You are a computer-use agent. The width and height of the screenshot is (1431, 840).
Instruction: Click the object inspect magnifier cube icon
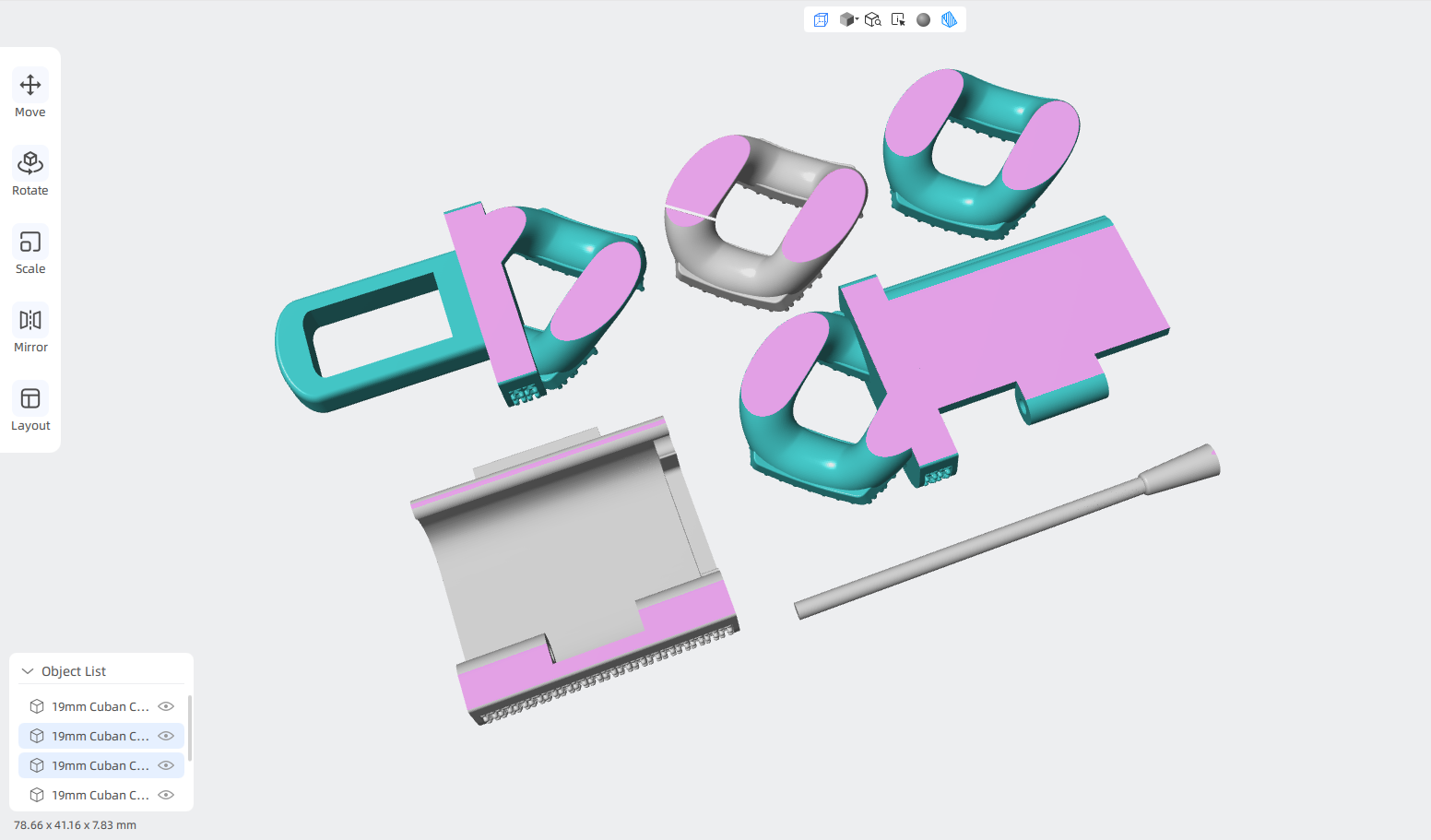(872, 19)
